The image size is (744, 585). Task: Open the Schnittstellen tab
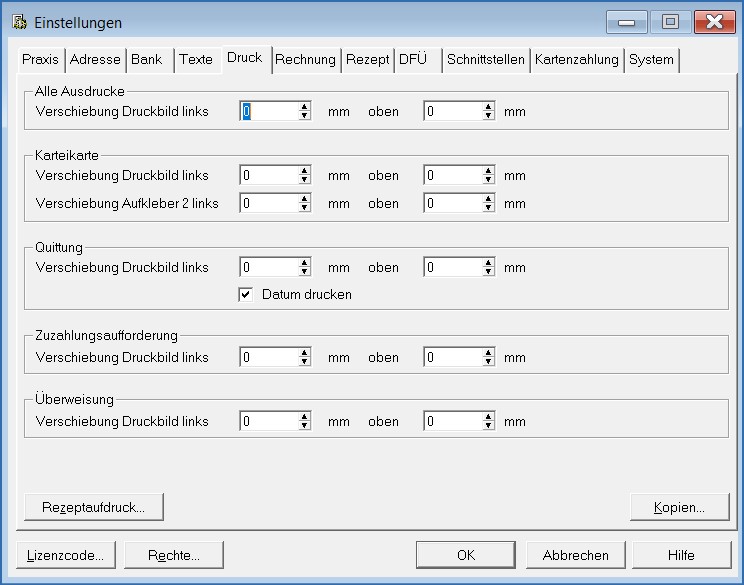486,60
